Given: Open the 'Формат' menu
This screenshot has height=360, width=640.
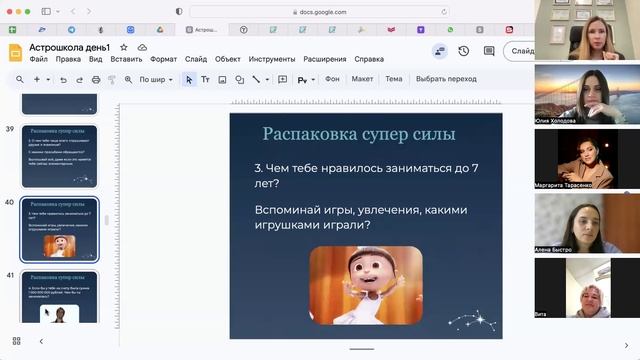Looking at the screenshot, I should (x=163, y=59).
